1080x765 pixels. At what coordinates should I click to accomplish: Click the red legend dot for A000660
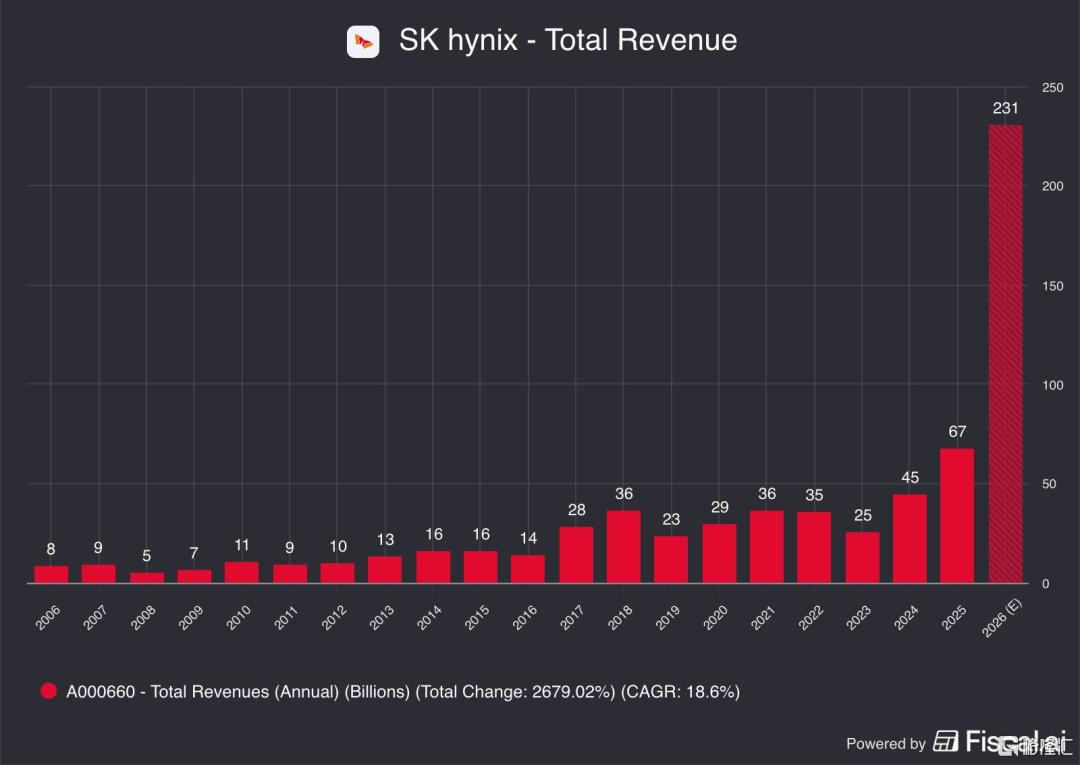click(48, 691)
